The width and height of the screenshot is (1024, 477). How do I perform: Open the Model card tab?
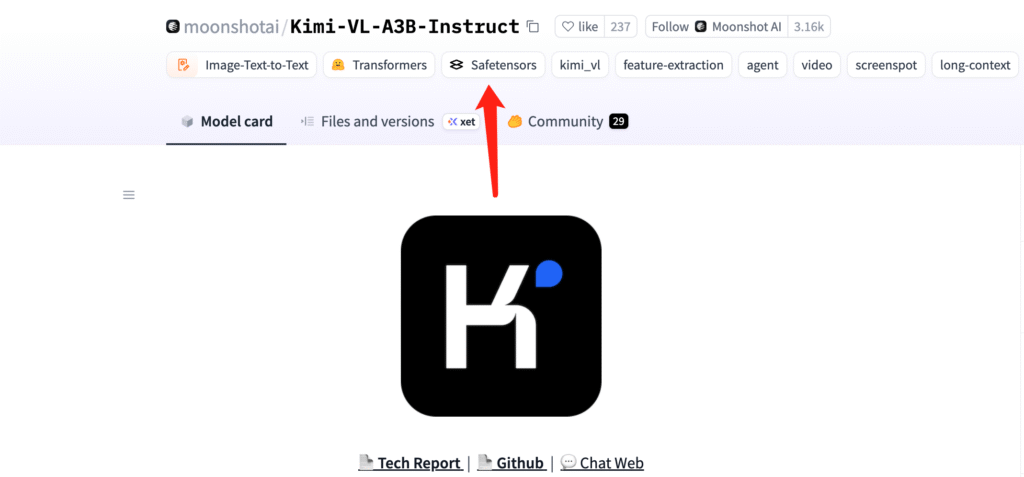point(226,122)
